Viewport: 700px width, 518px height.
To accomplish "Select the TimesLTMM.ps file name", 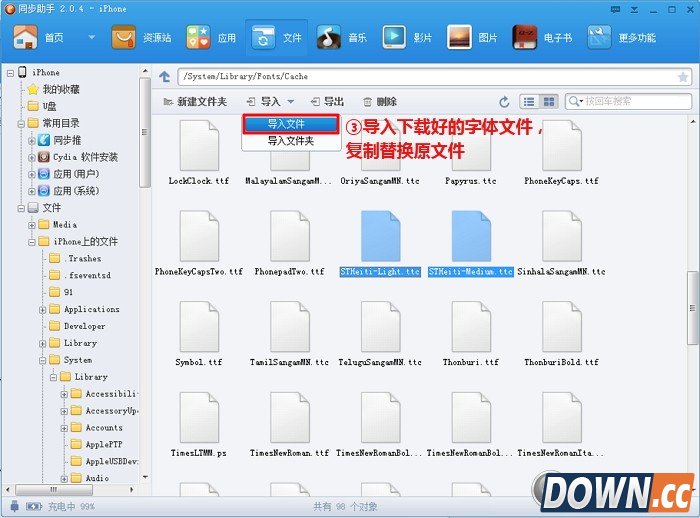I will 199,453.
